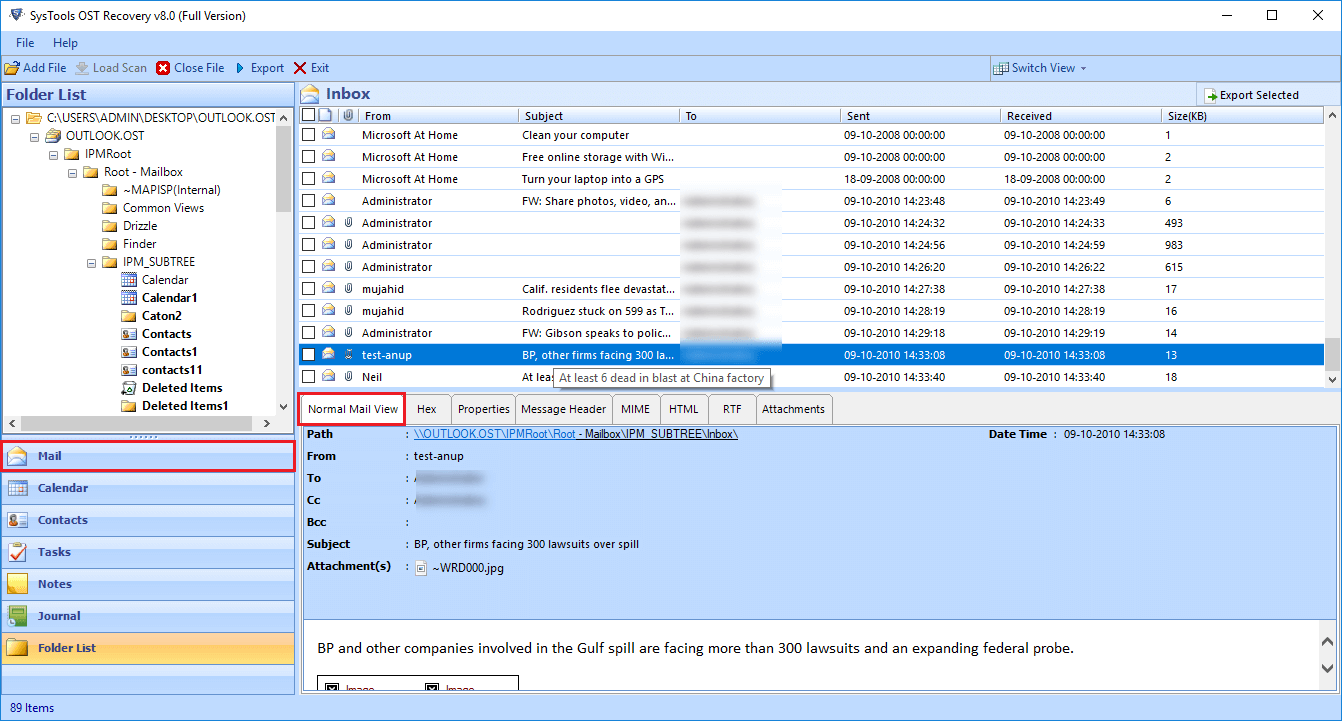Check the box for 'Turn your laptop into a GPS'
Screen dimensions: 1342x721
point(309,179)
